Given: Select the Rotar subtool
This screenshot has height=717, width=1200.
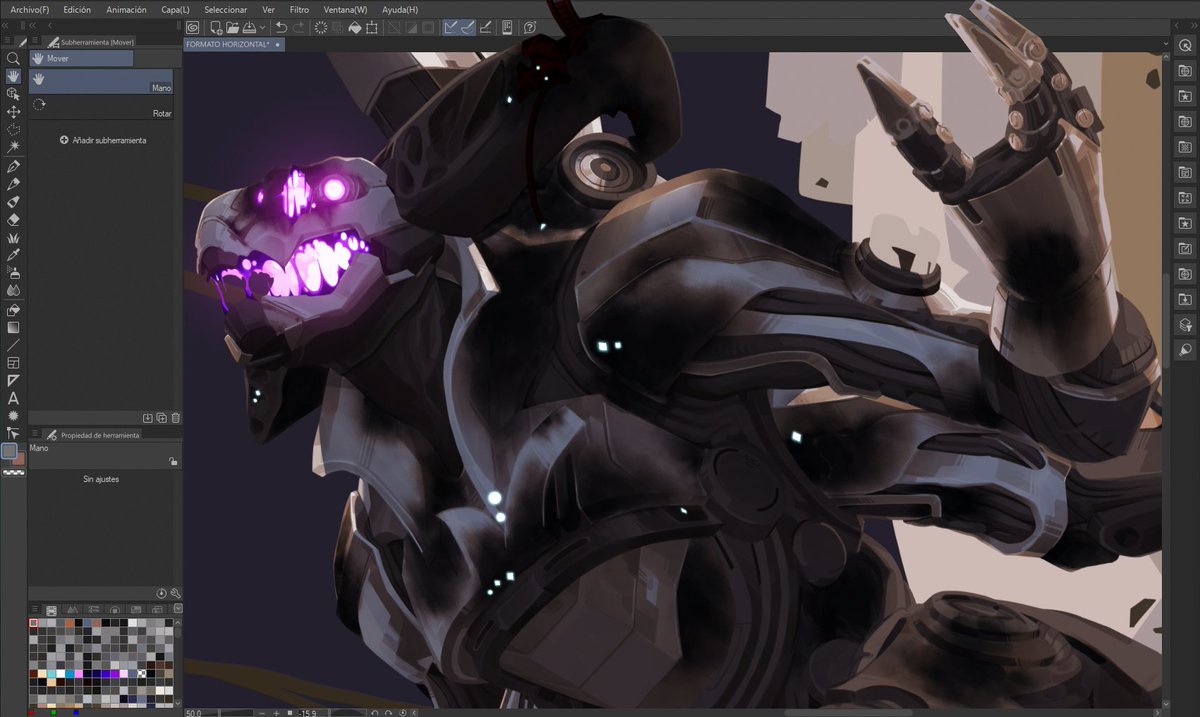Looking at the screenshot, I should (101, 107).
